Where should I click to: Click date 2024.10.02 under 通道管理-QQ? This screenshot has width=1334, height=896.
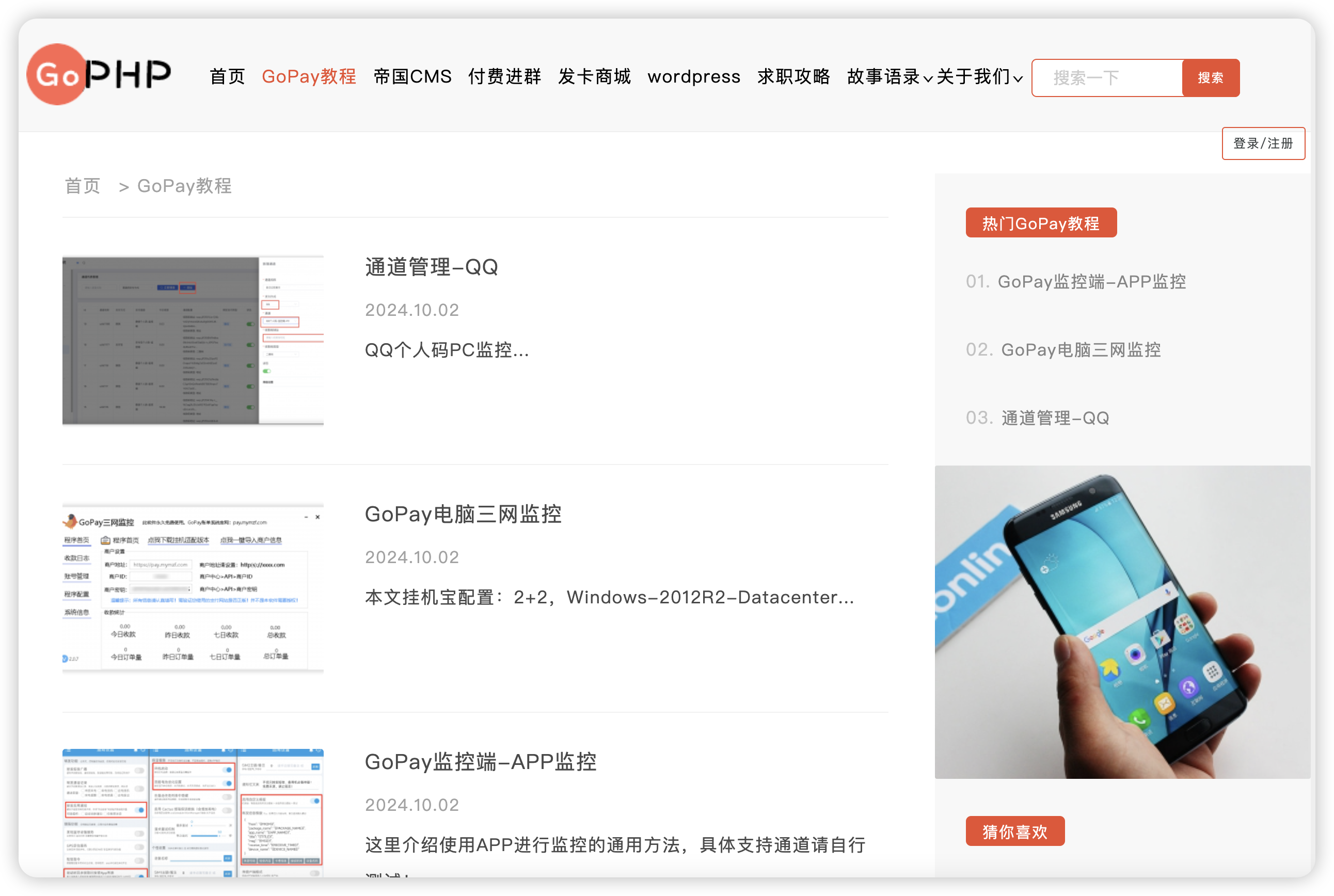(x=412, y=310)
